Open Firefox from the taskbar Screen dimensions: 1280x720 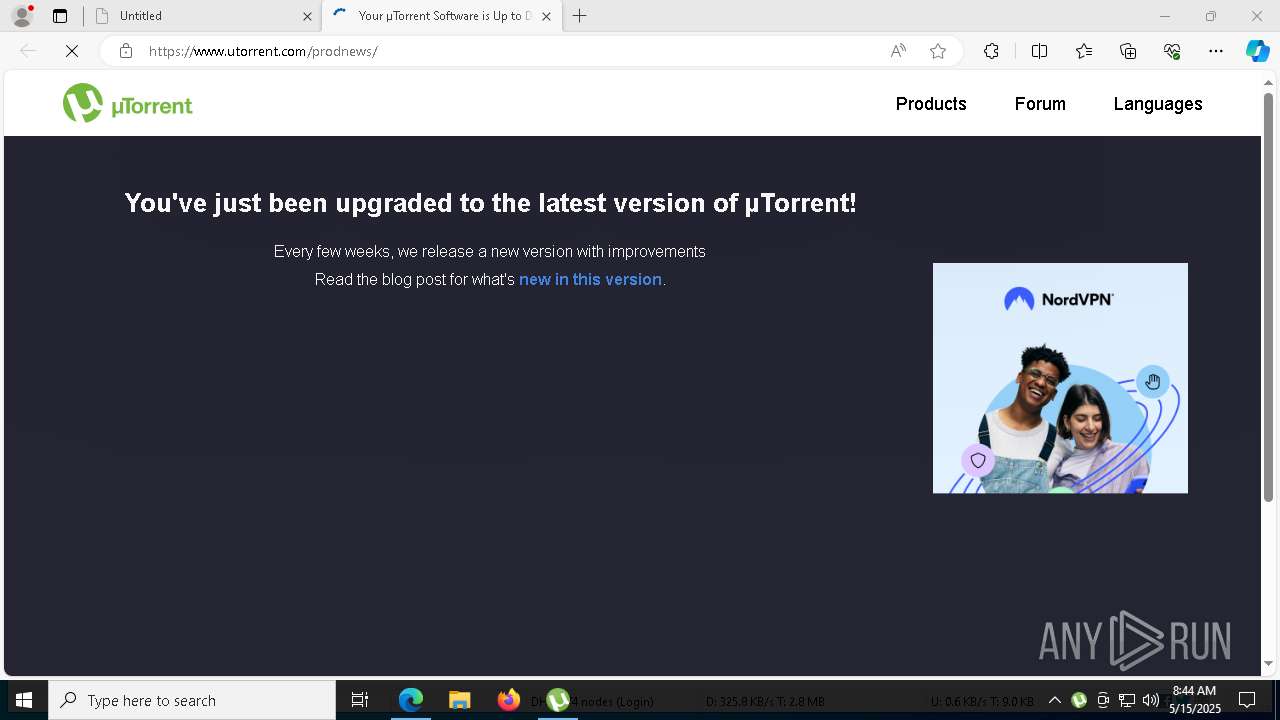click(x=508, y=700)
